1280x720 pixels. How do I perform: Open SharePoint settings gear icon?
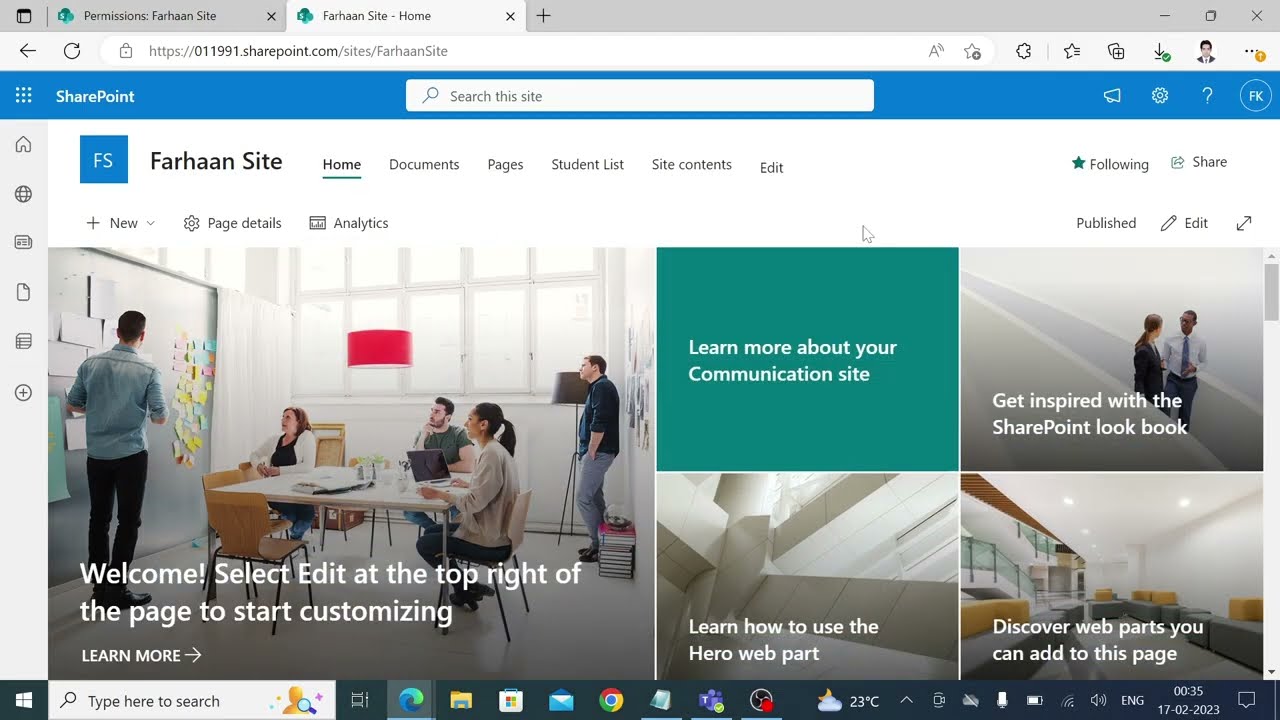click(x=1160, y=96)
